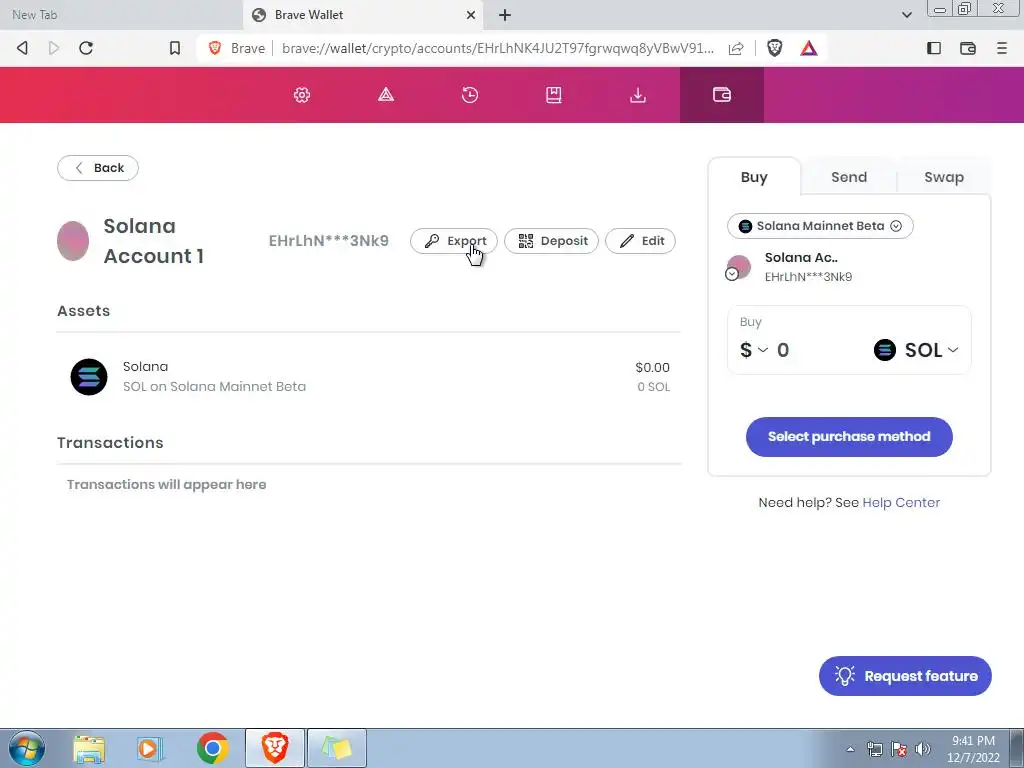Viewport: 1024px width, 768px height.
Task: Select the Wallet icon in top bar
Action: (x=722, y=95)
